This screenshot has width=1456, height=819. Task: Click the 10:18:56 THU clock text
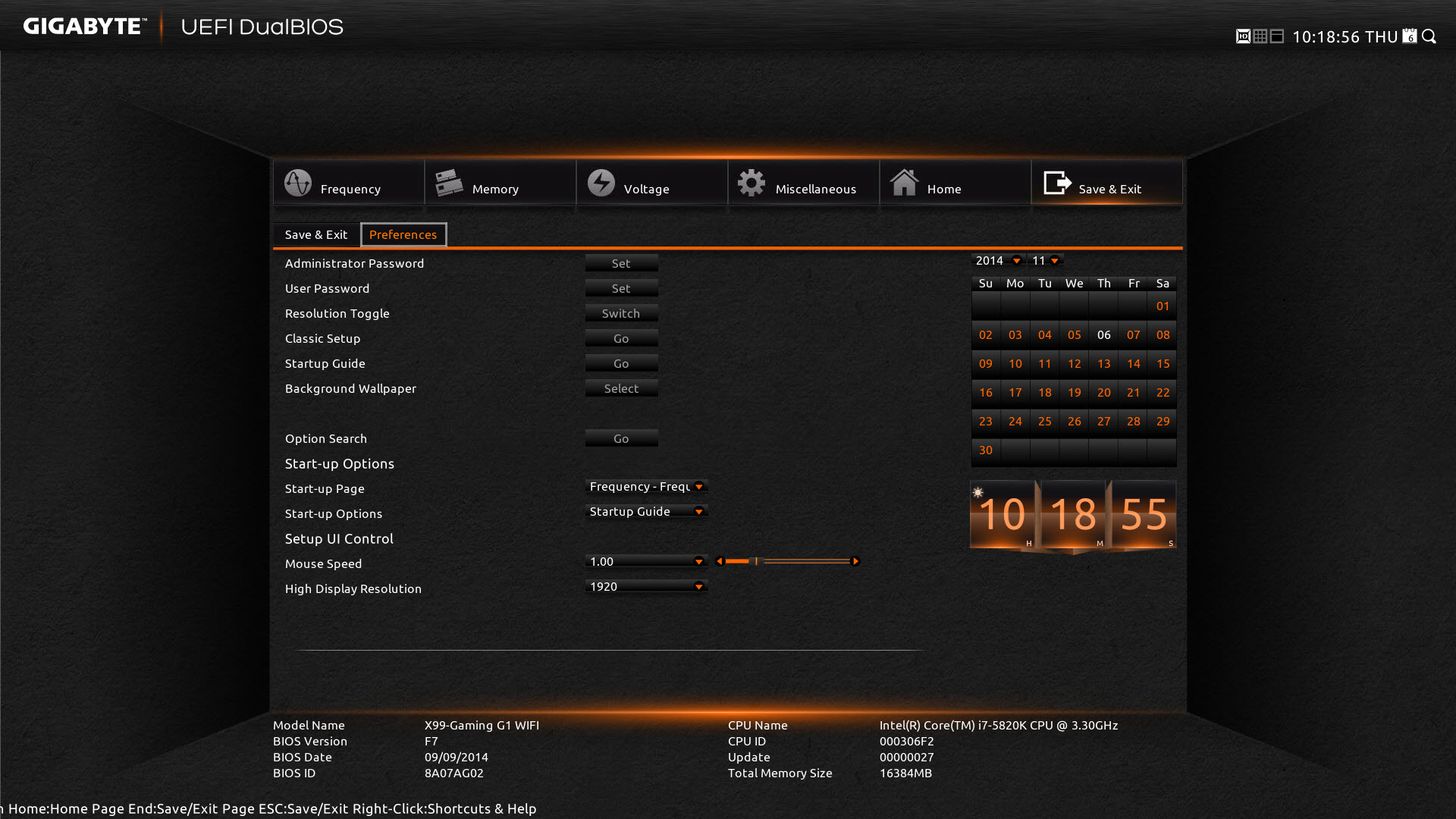click(x=1345, y=36)
